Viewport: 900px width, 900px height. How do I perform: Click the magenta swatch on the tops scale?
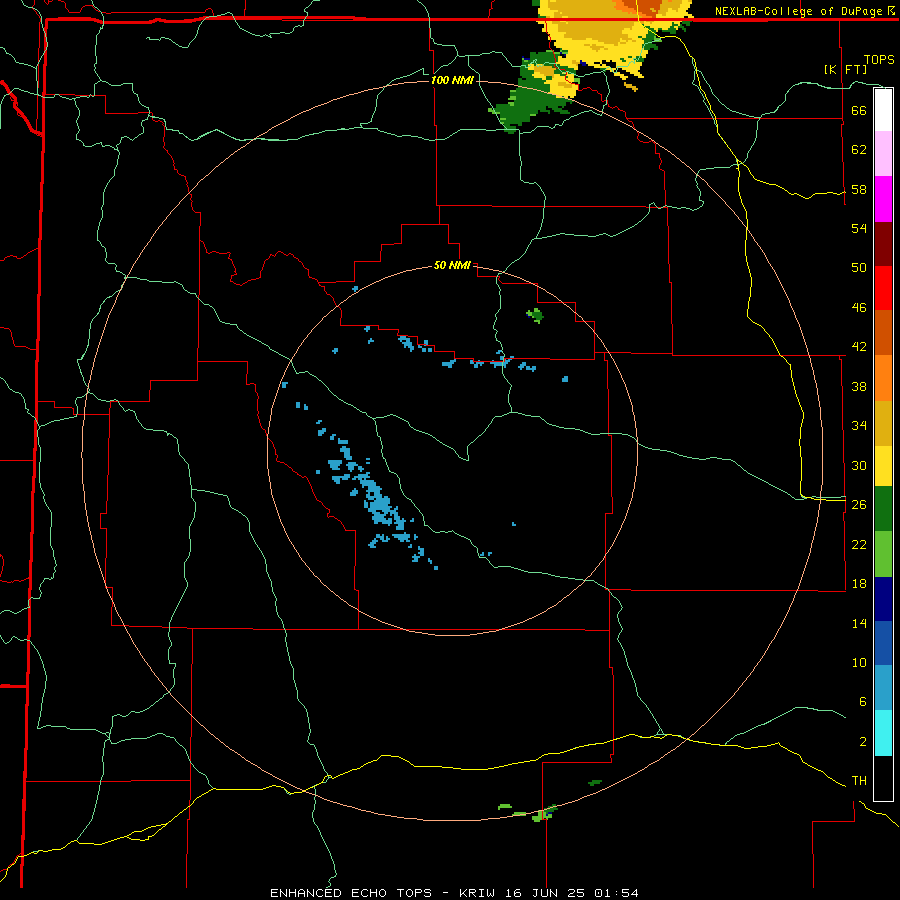(883, 199)
